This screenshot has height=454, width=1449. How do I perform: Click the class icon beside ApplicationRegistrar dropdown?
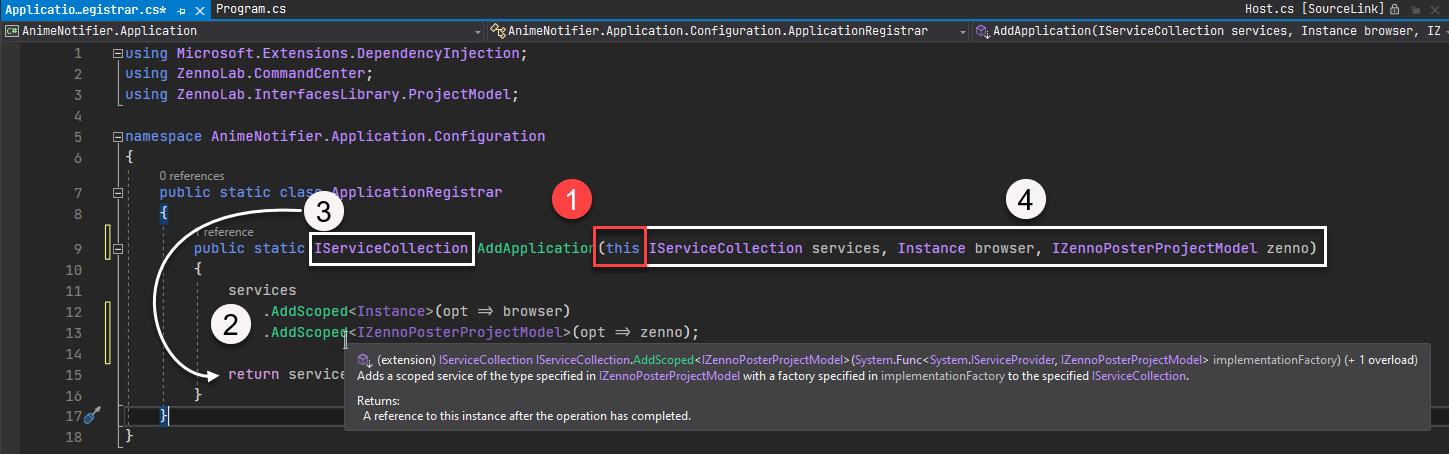click(499, 31)
